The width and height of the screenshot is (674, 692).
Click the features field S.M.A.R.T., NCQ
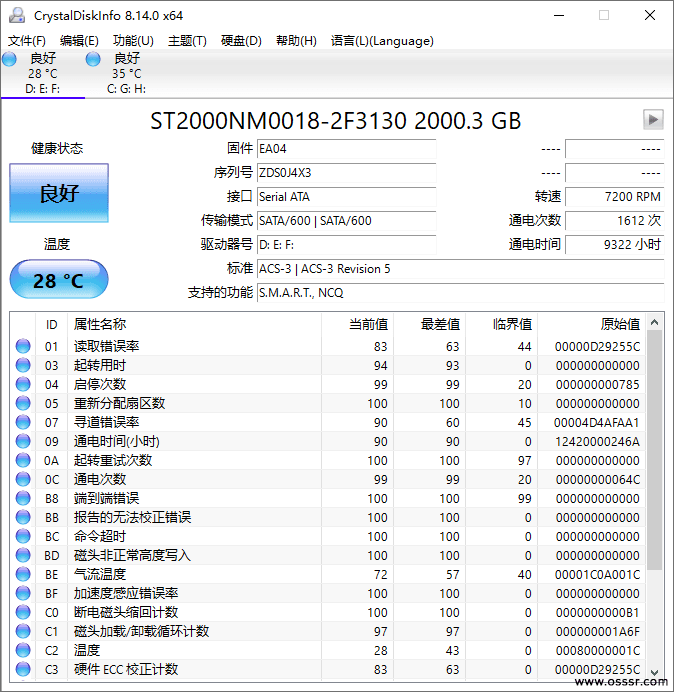(x=460, y=293)
